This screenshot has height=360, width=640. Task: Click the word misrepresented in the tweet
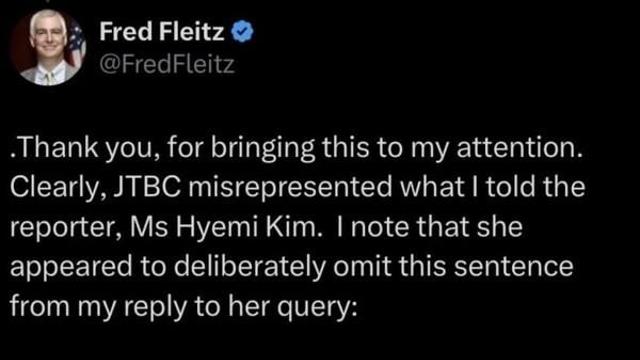point(290,188)
